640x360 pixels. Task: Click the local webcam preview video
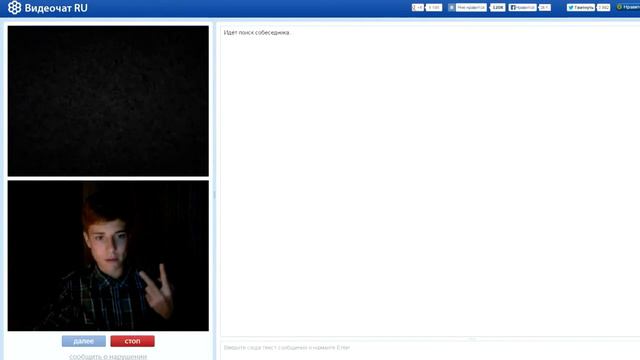coord(108,256)
